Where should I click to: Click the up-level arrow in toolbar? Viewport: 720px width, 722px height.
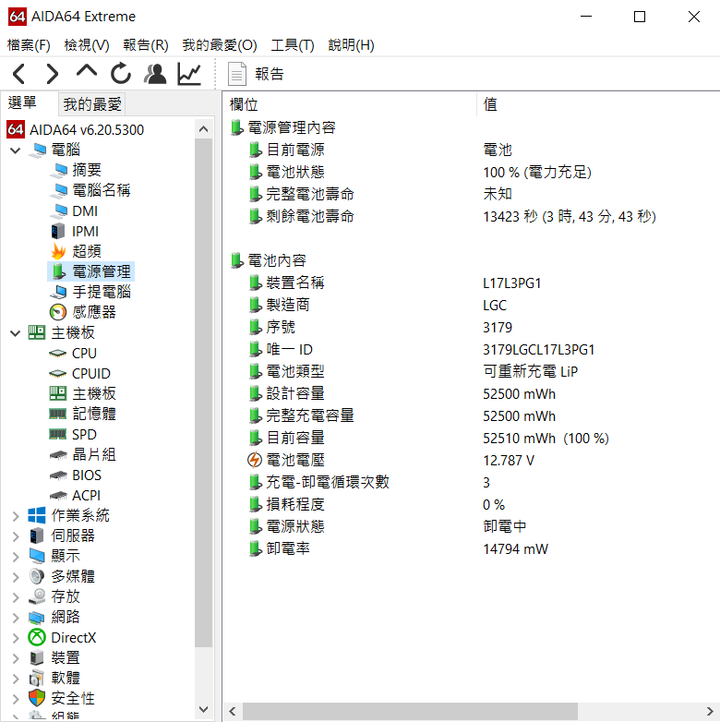coord(87,71)
